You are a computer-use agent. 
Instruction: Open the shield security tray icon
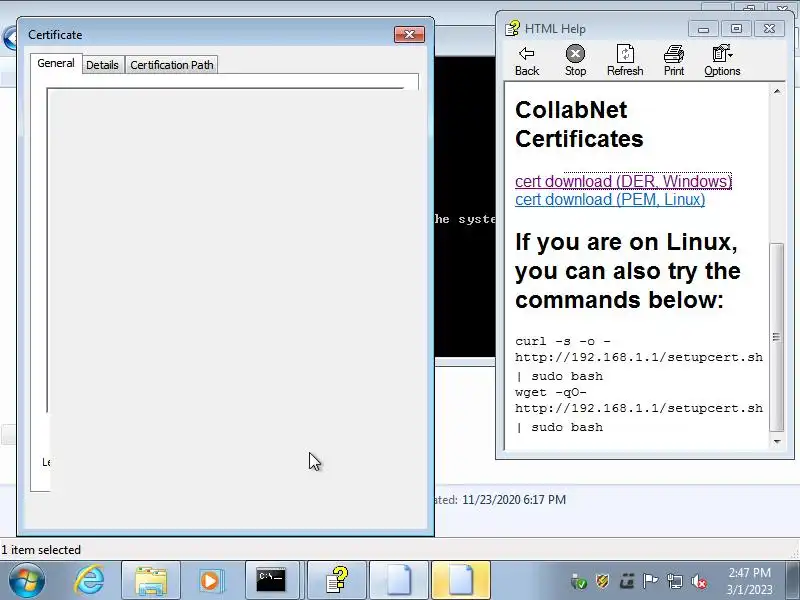coord(603,581)
